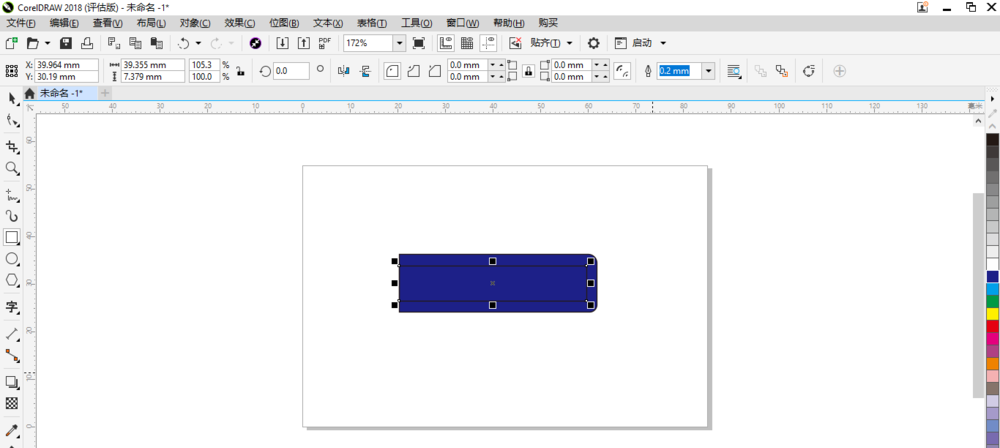This screenshot has width=1000, height=448.
Task: Pick the Text tool
Action: pyautogui.click(x=11, y=307)
